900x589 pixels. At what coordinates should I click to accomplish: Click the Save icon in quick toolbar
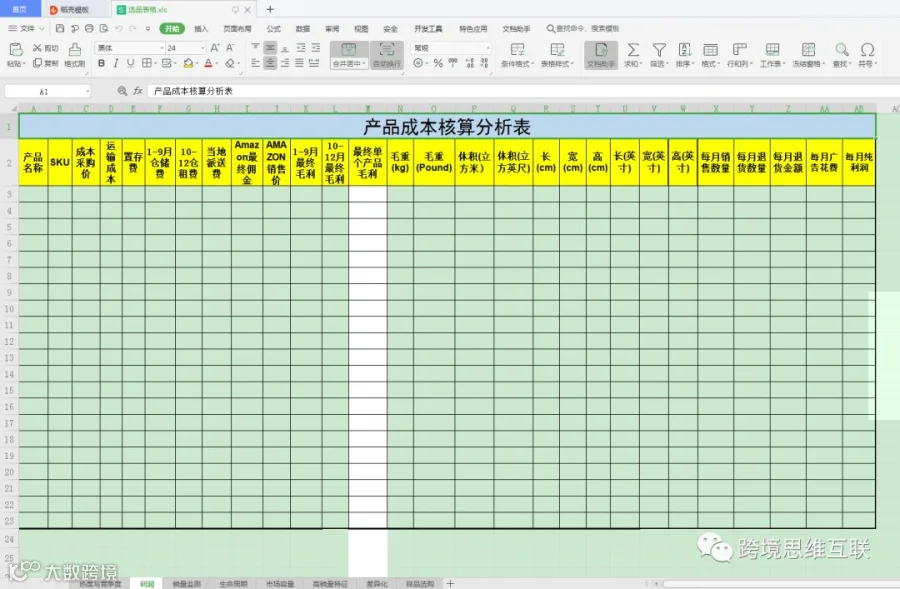[60, 28]
